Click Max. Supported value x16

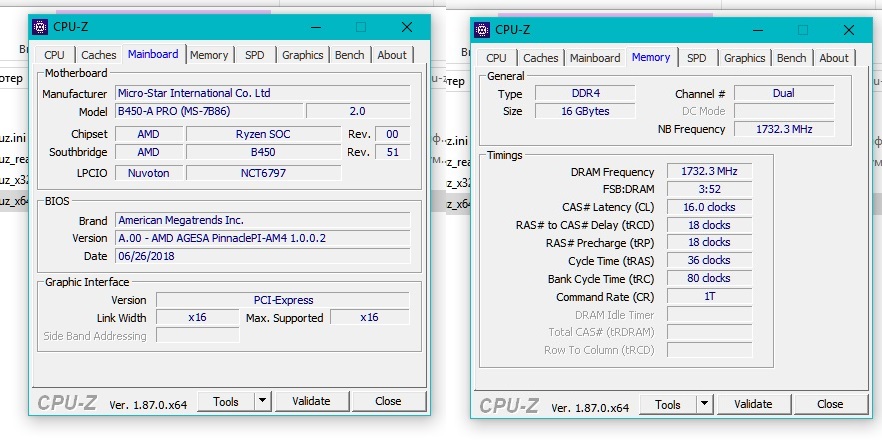tap(370, 317)
